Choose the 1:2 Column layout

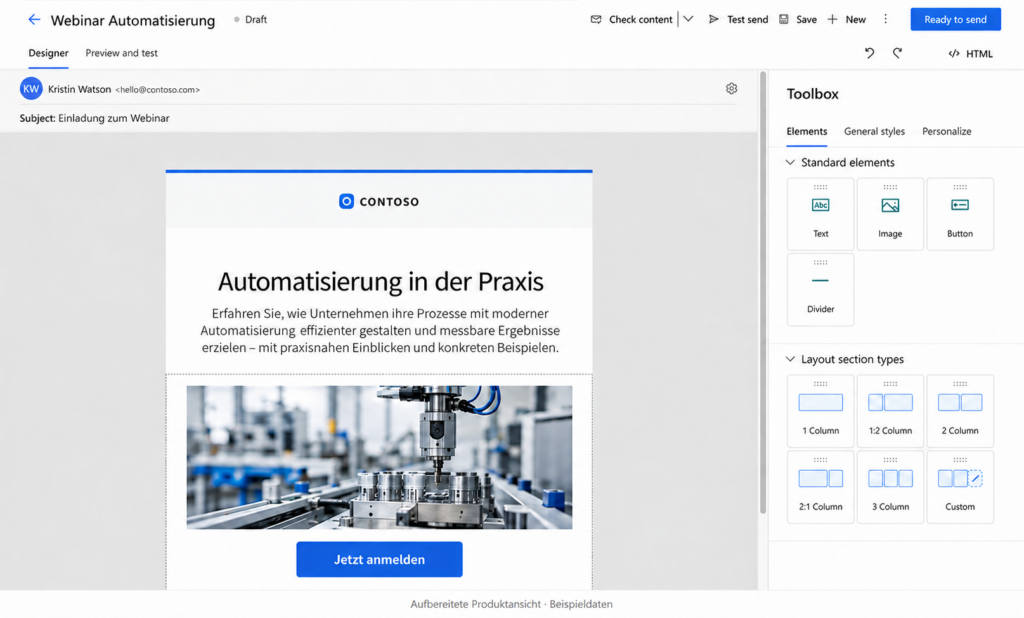coord(890,411)
